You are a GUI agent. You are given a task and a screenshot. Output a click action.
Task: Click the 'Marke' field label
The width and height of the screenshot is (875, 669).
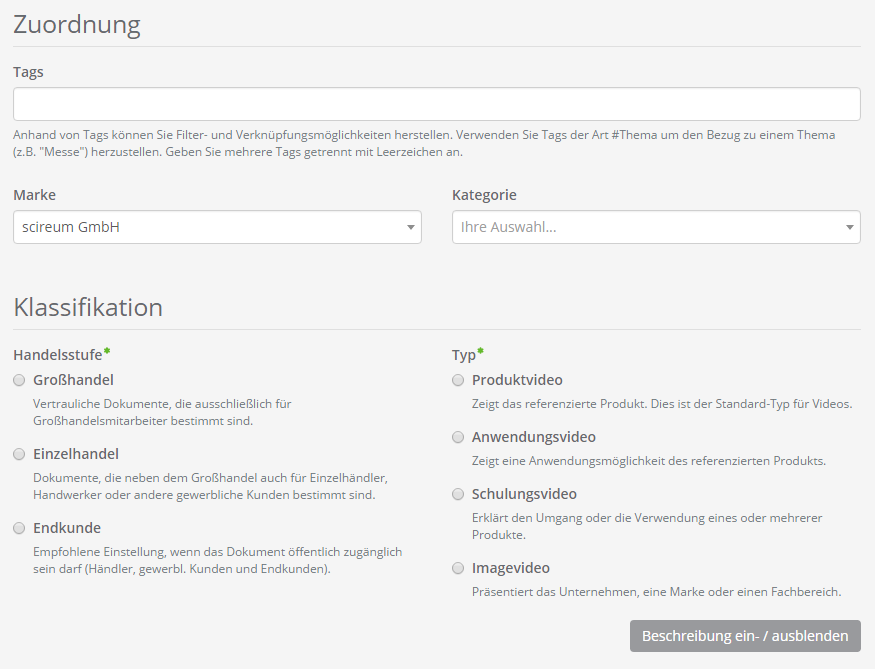click(x=34, y=195)
